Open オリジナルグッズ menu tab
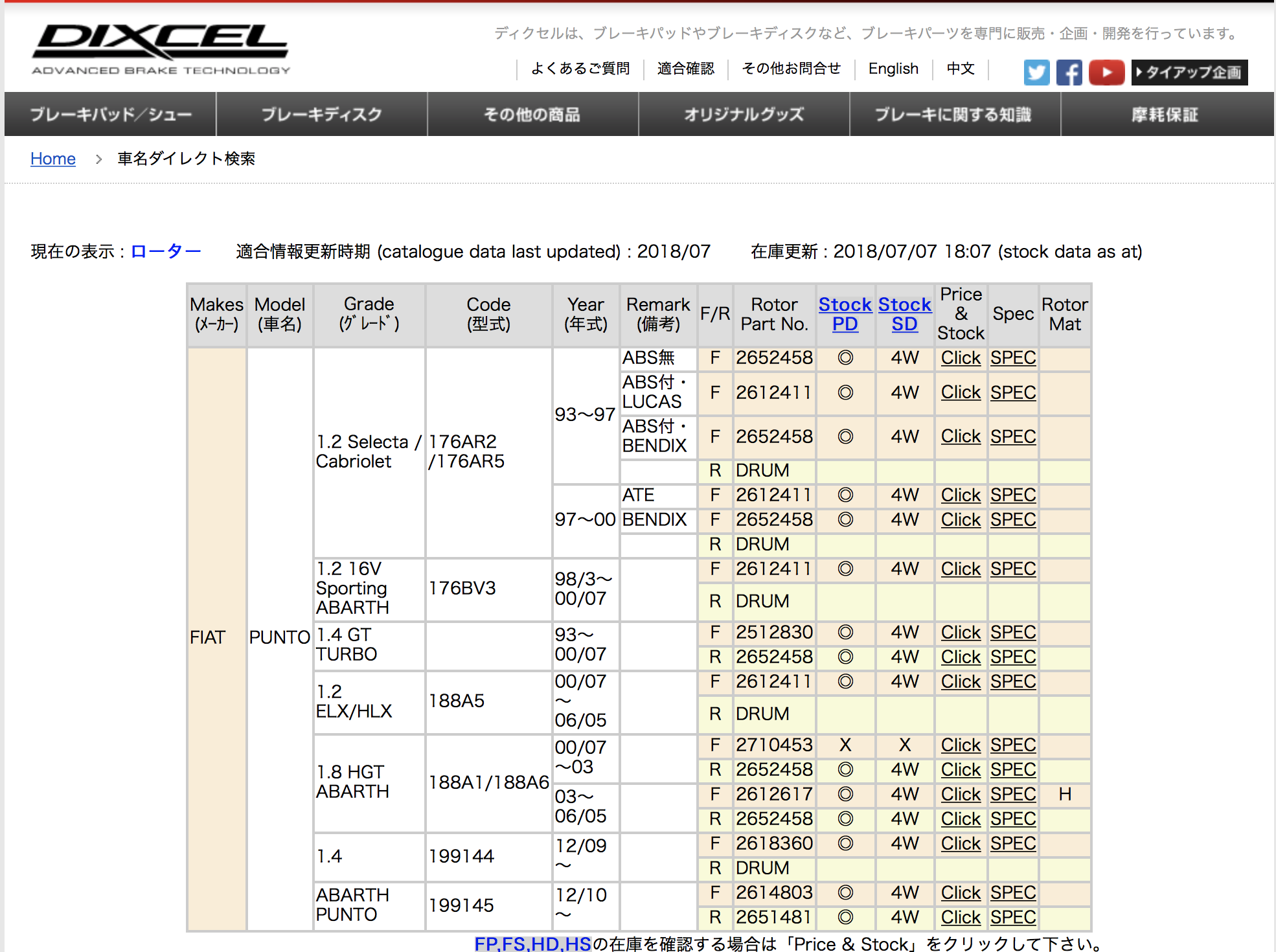 [744, 115]
